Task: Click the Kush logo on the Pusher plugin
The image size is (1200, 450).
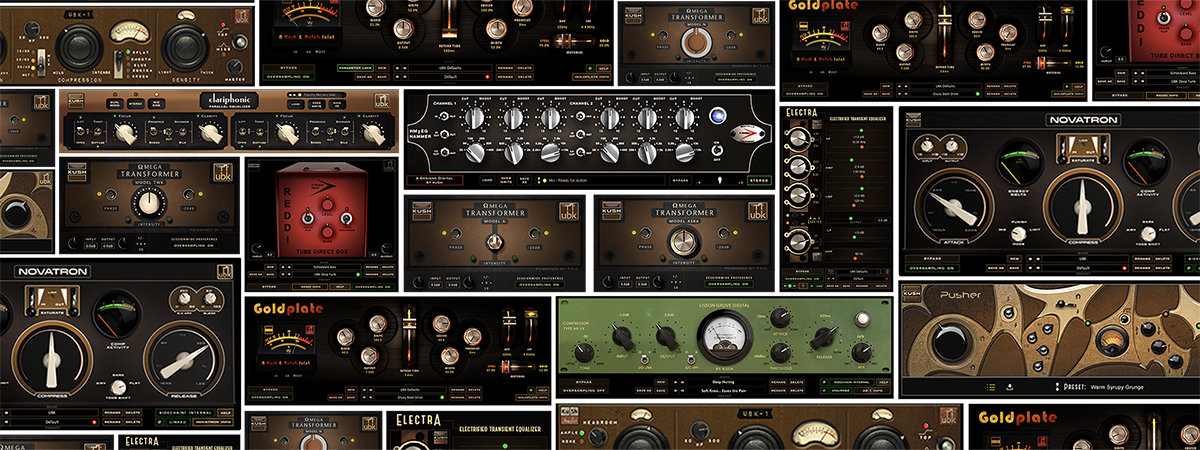Action: click(x=912, y=294)
